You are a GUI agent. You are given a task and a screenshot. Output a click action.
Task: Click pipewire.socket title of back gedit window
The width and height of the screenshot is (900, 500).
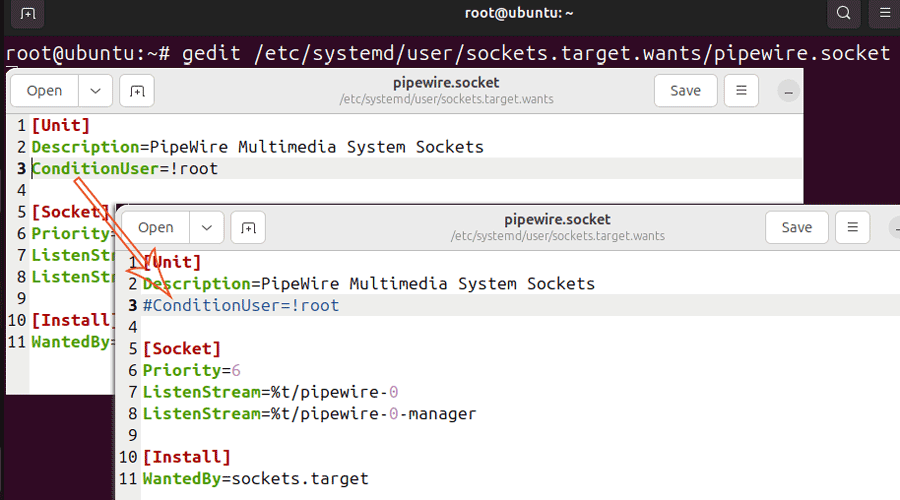[x=446, y=83]
